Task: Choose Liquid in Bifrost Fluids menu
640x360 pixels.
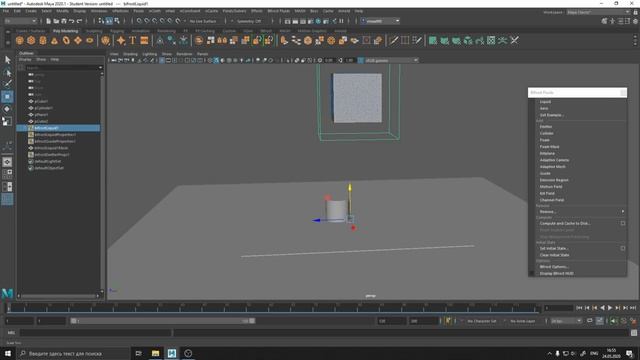Action: pyautogui.click(x=545, y=102)
